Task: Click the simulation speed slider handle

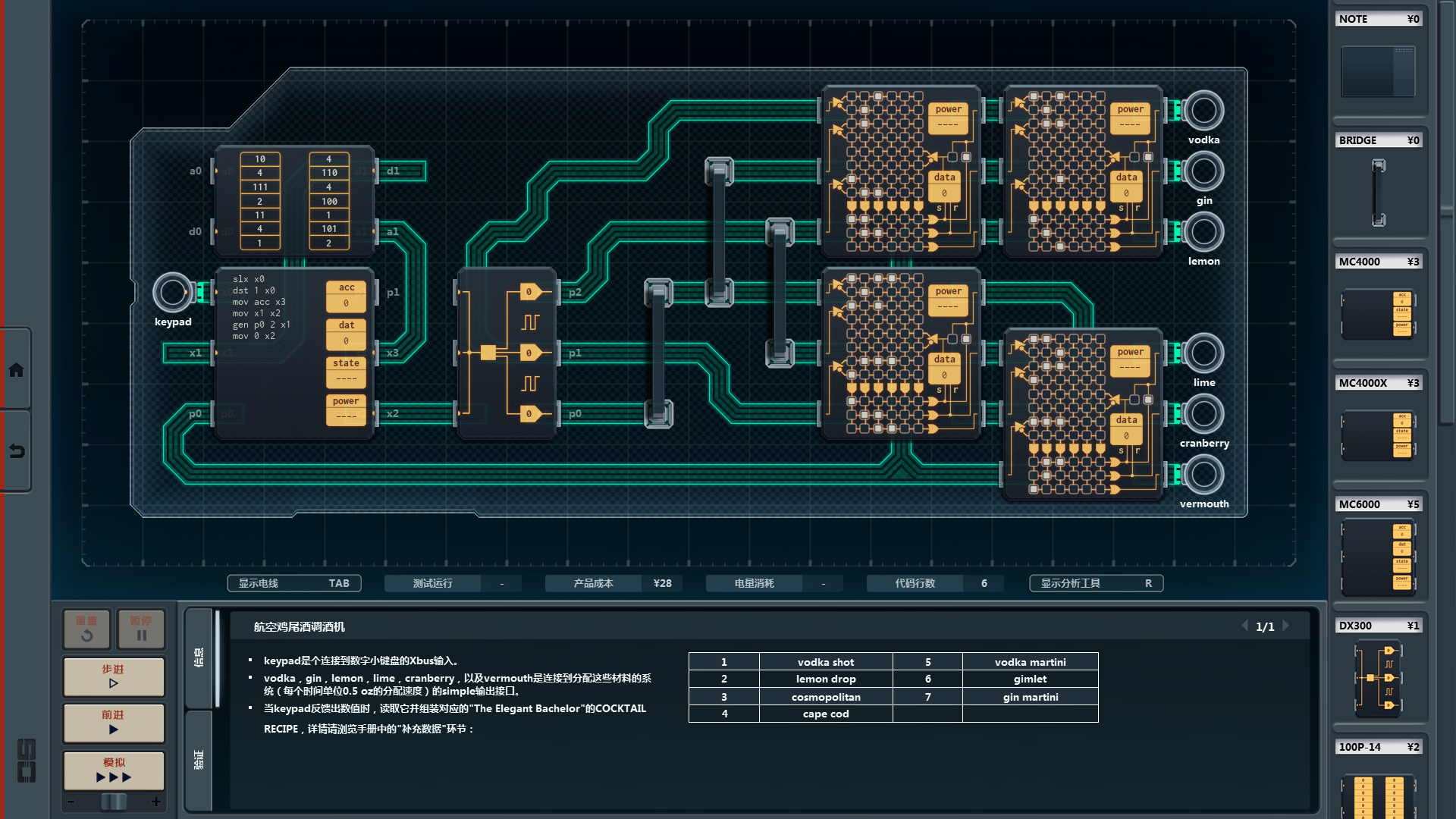Action: point(114,802)
